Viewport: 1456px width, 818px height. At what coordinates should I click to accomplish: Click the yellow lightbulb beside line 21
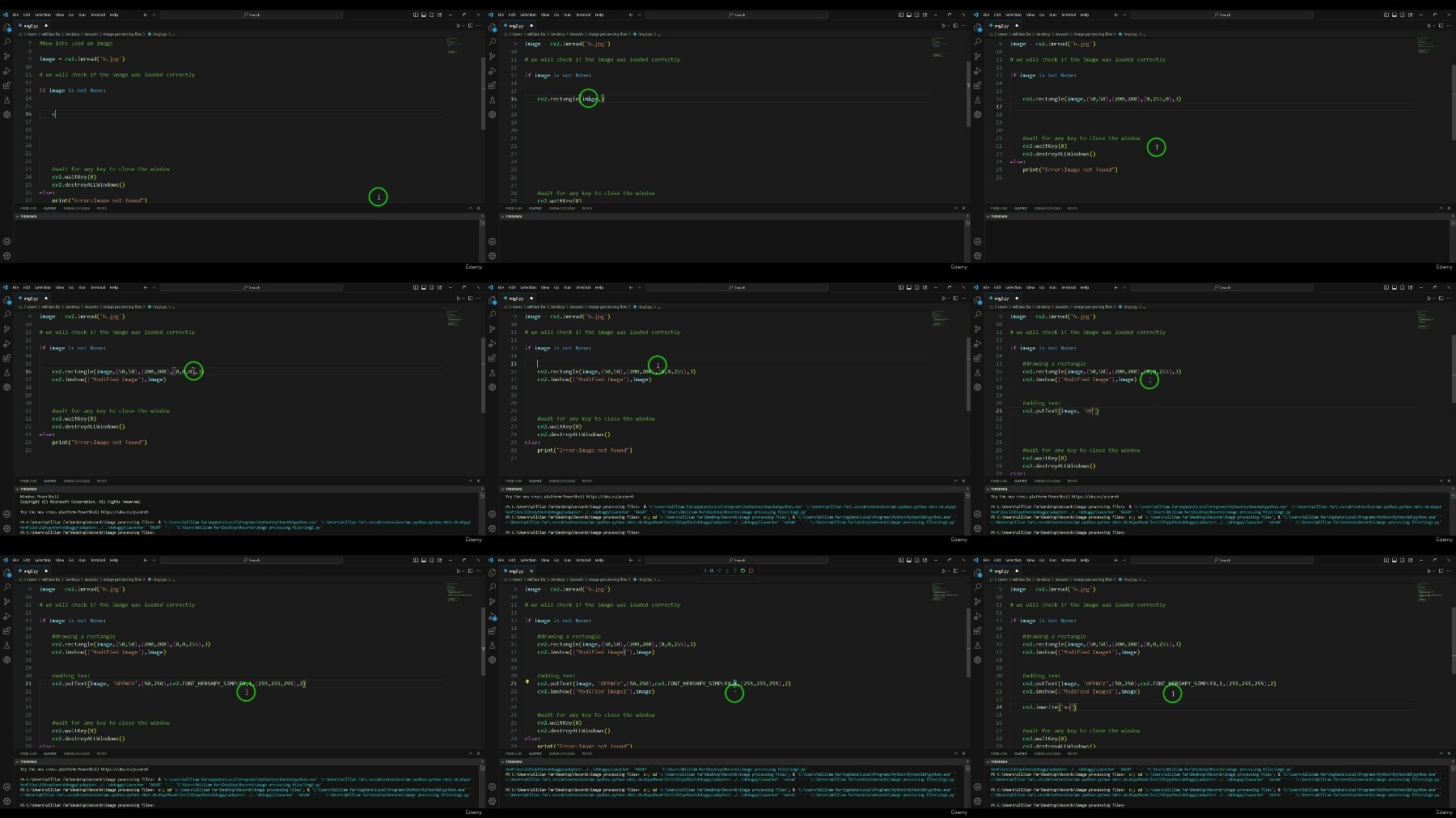pos(527,681)
